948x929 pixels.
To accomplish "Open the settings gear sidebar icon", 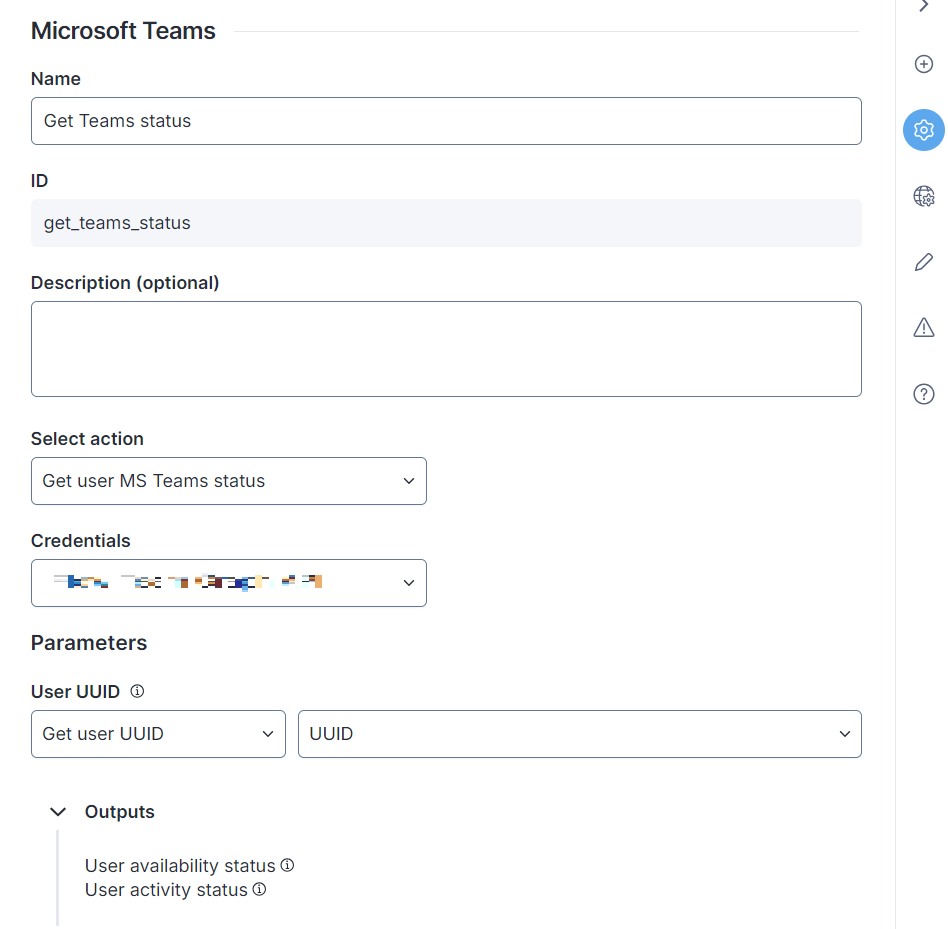I will [923, 130].
